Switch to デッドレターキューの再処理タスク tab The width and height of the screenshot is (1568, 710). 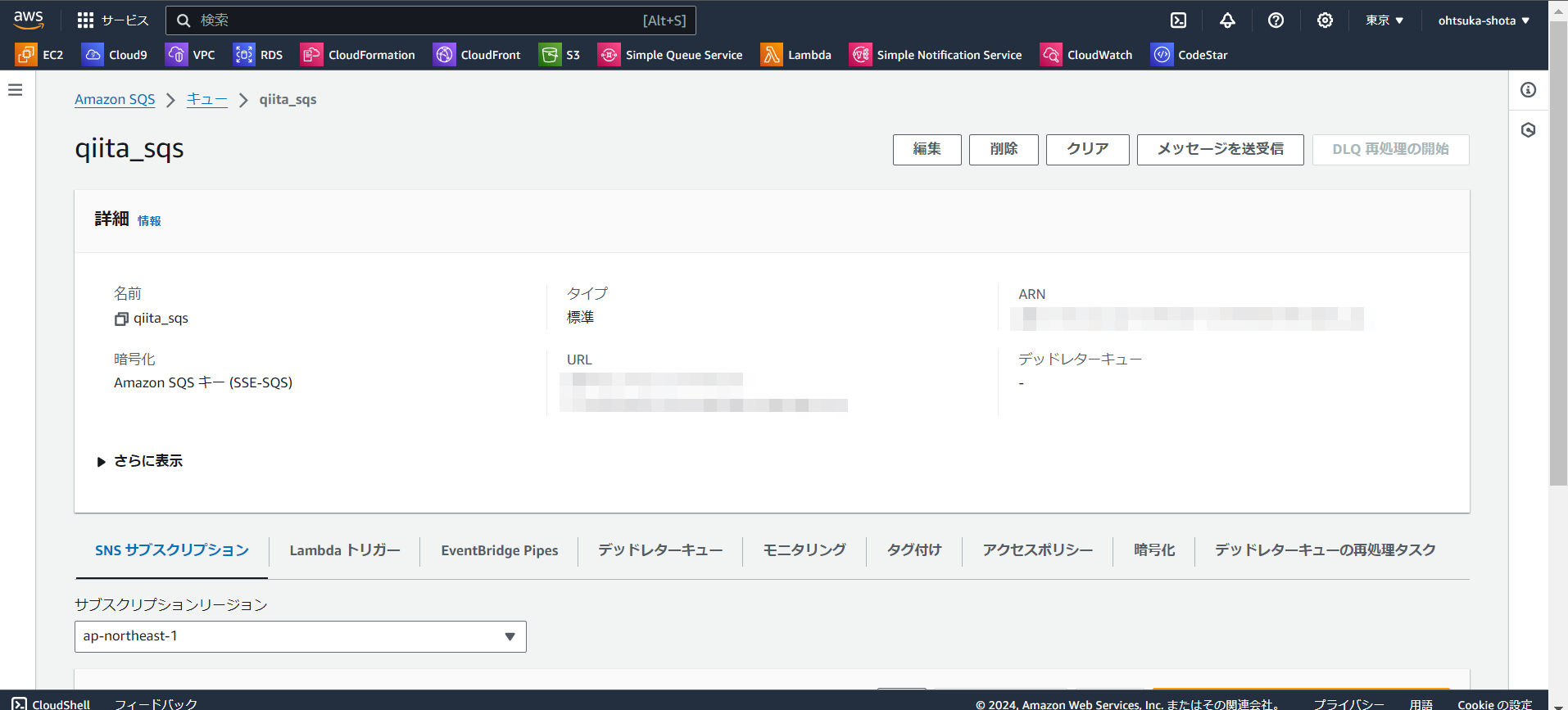click(1326, 550)
